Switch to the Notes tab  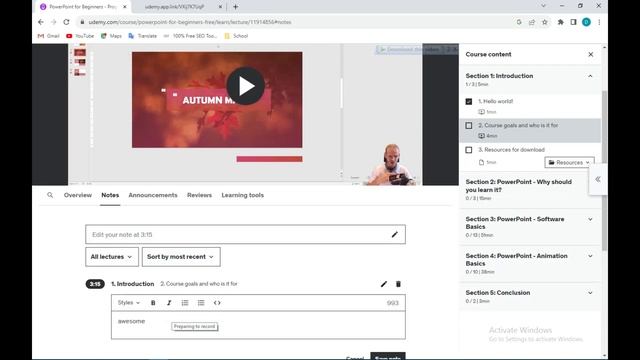pos(110,195)
